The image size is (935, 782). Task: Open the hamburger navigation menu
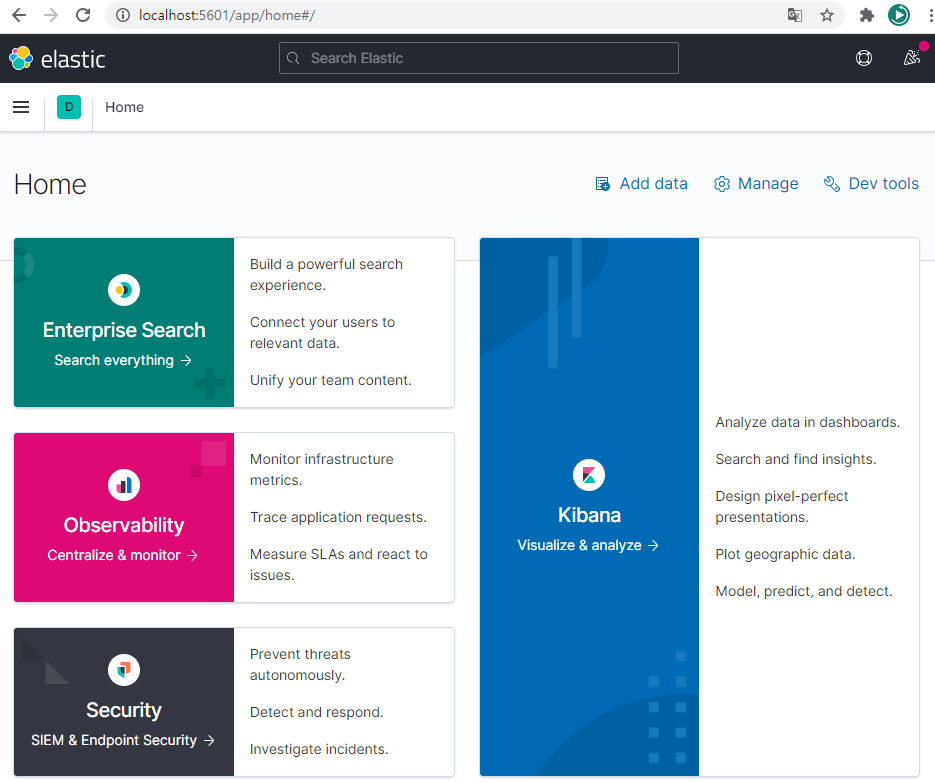click(21, 107)
